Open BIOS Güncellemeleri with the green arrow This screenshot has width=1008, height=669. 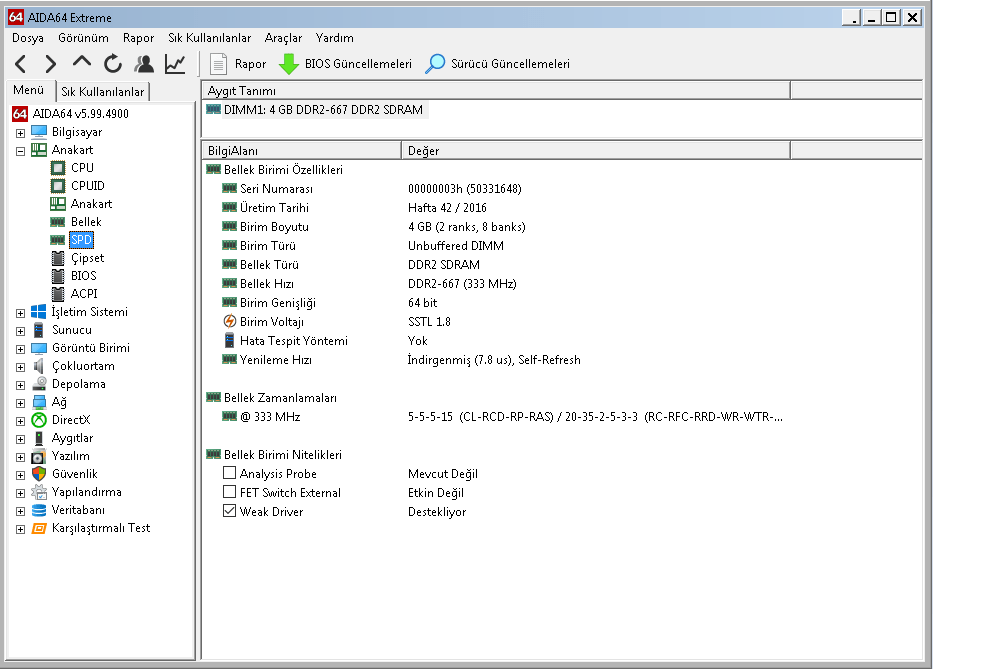[x=346, y=64]
